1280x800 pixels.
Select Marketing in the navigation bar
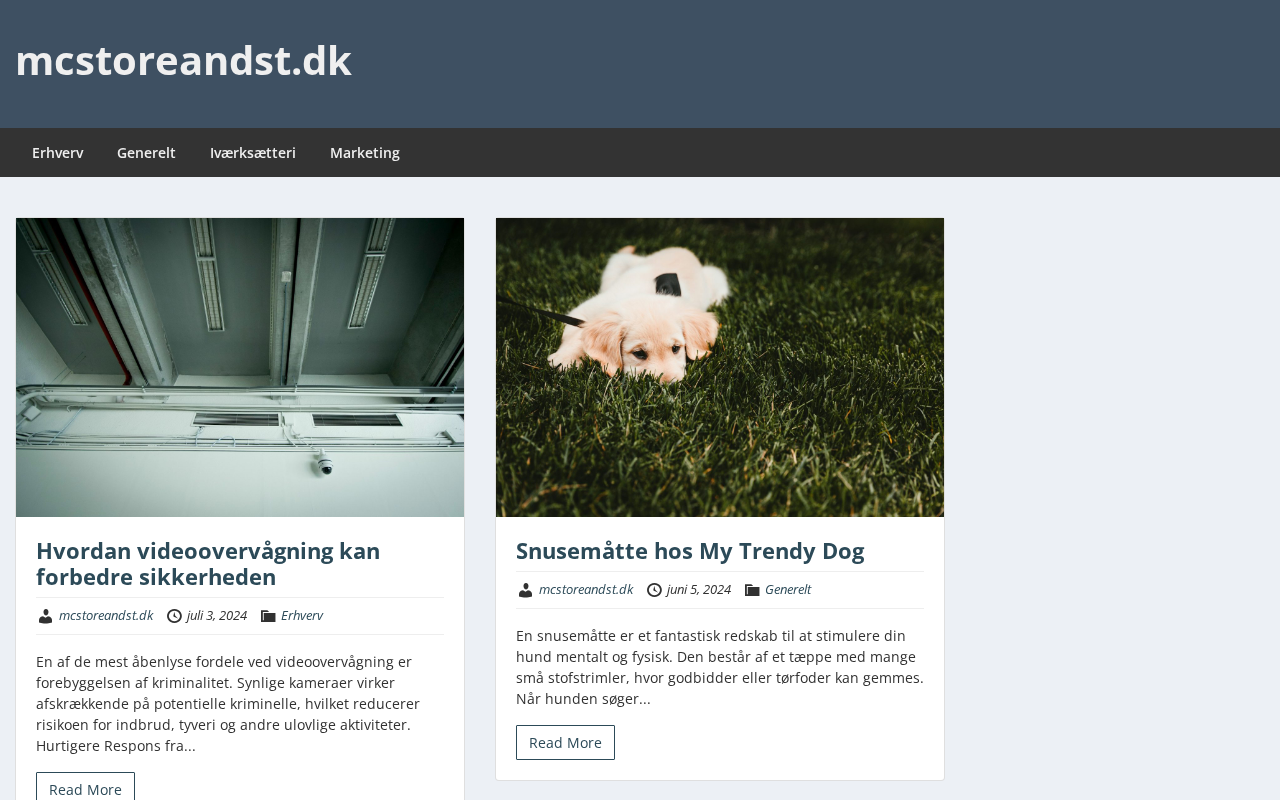(x=365, y=153)
